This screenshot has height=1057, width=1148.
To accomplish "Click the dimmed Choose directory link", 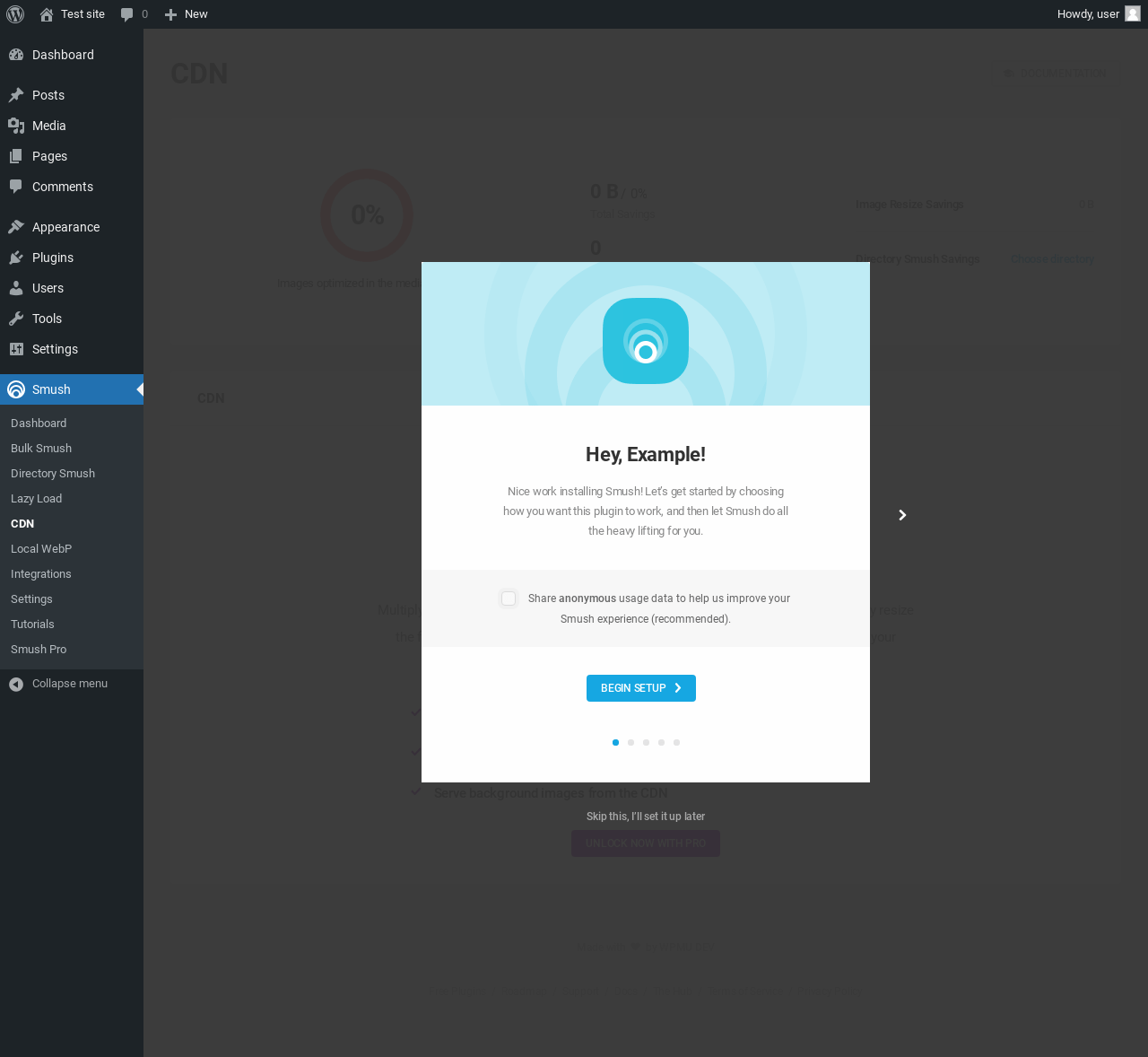I will click(x=1052, y=259).
